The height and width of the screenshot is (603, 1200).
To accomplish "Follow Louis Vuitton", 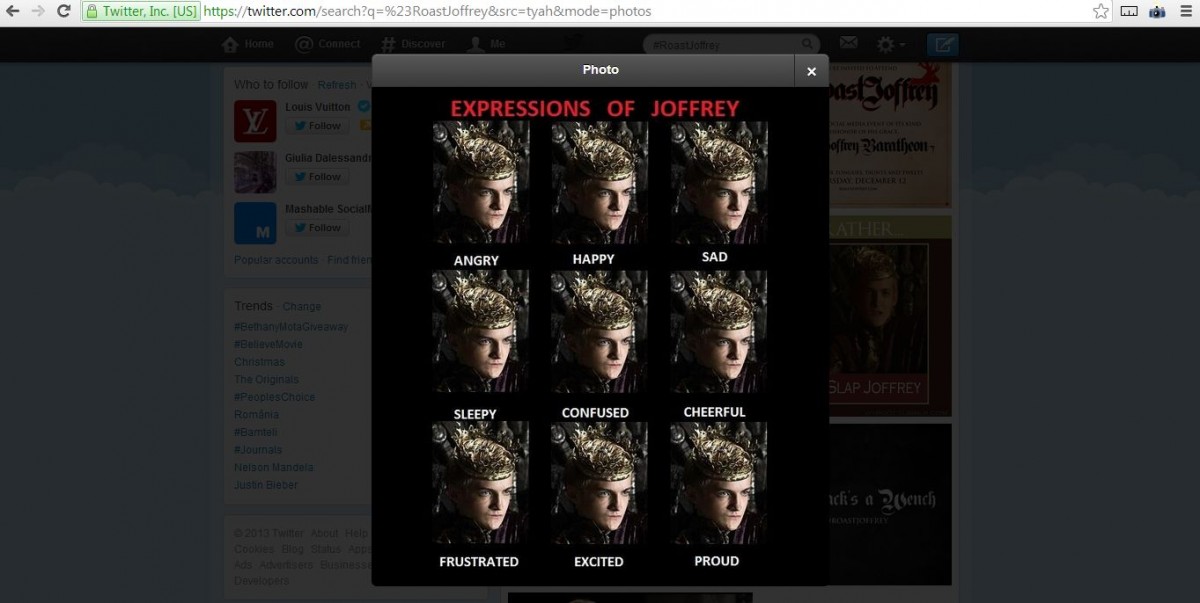I will tap(318, 126).
